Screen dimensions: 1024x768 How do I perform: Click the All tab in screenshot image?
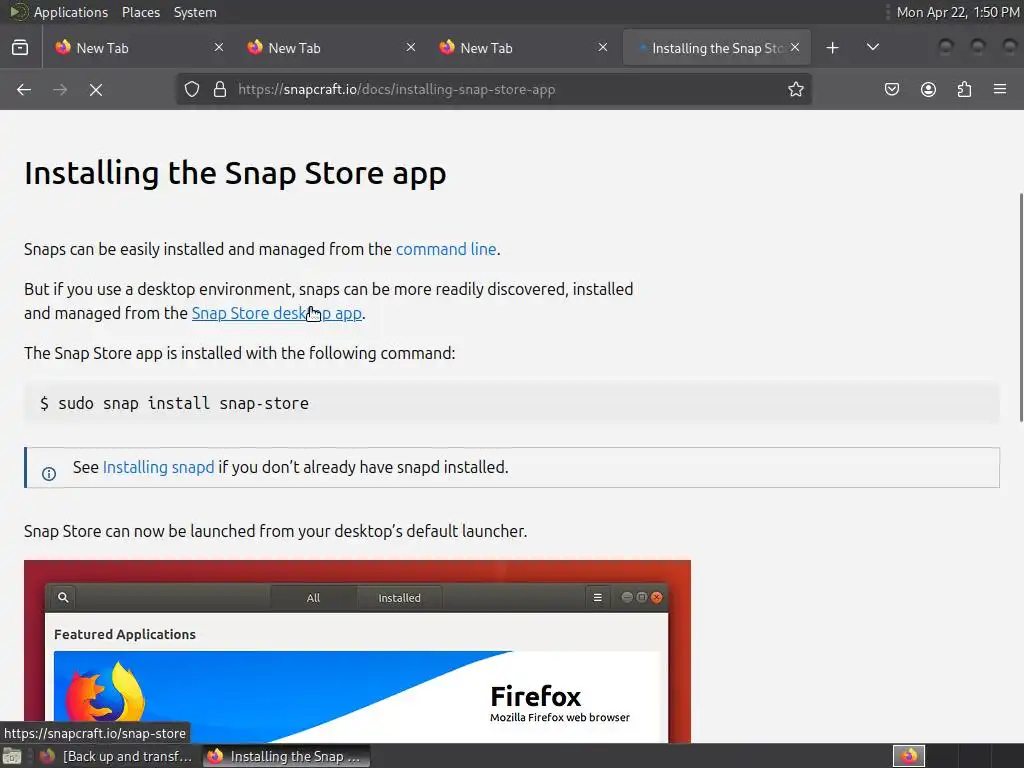pos(313,598)
